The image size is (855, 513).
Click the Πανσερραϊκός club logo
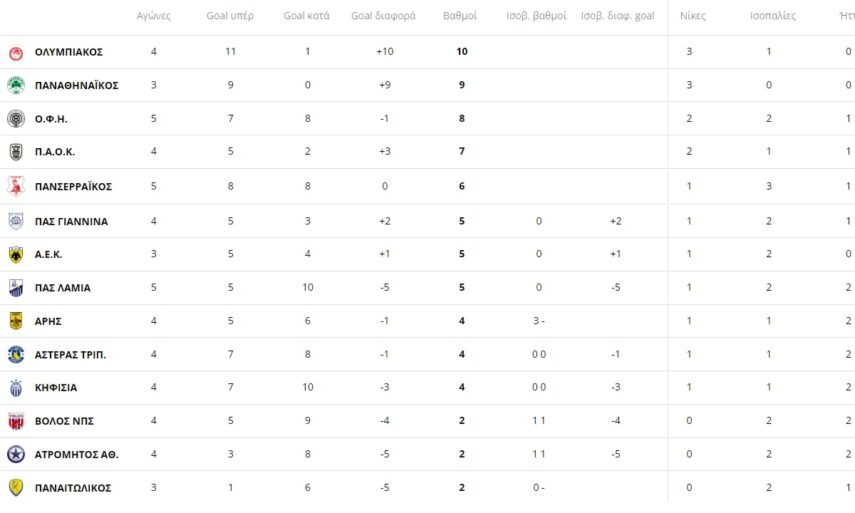[x=16, y=186]
